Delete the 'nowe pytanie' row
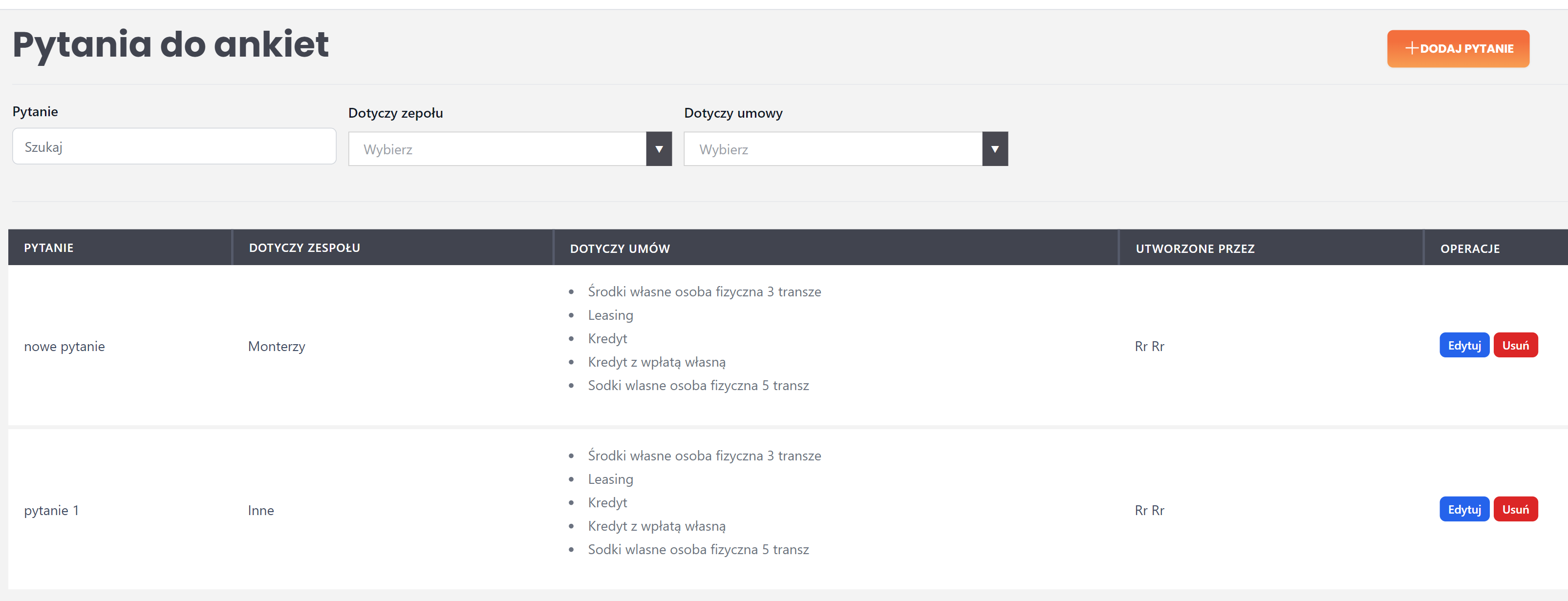This screenshot has width=1568, height=601. 1515,346
